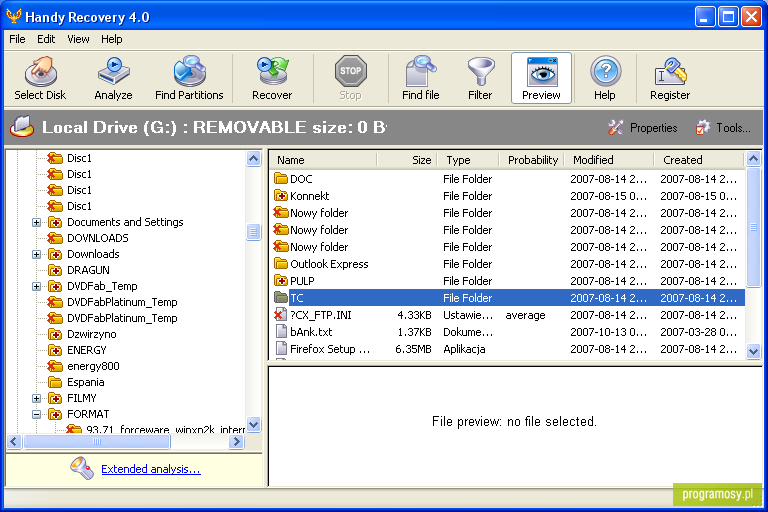Click the 'average' probability cell

[525, 315]
